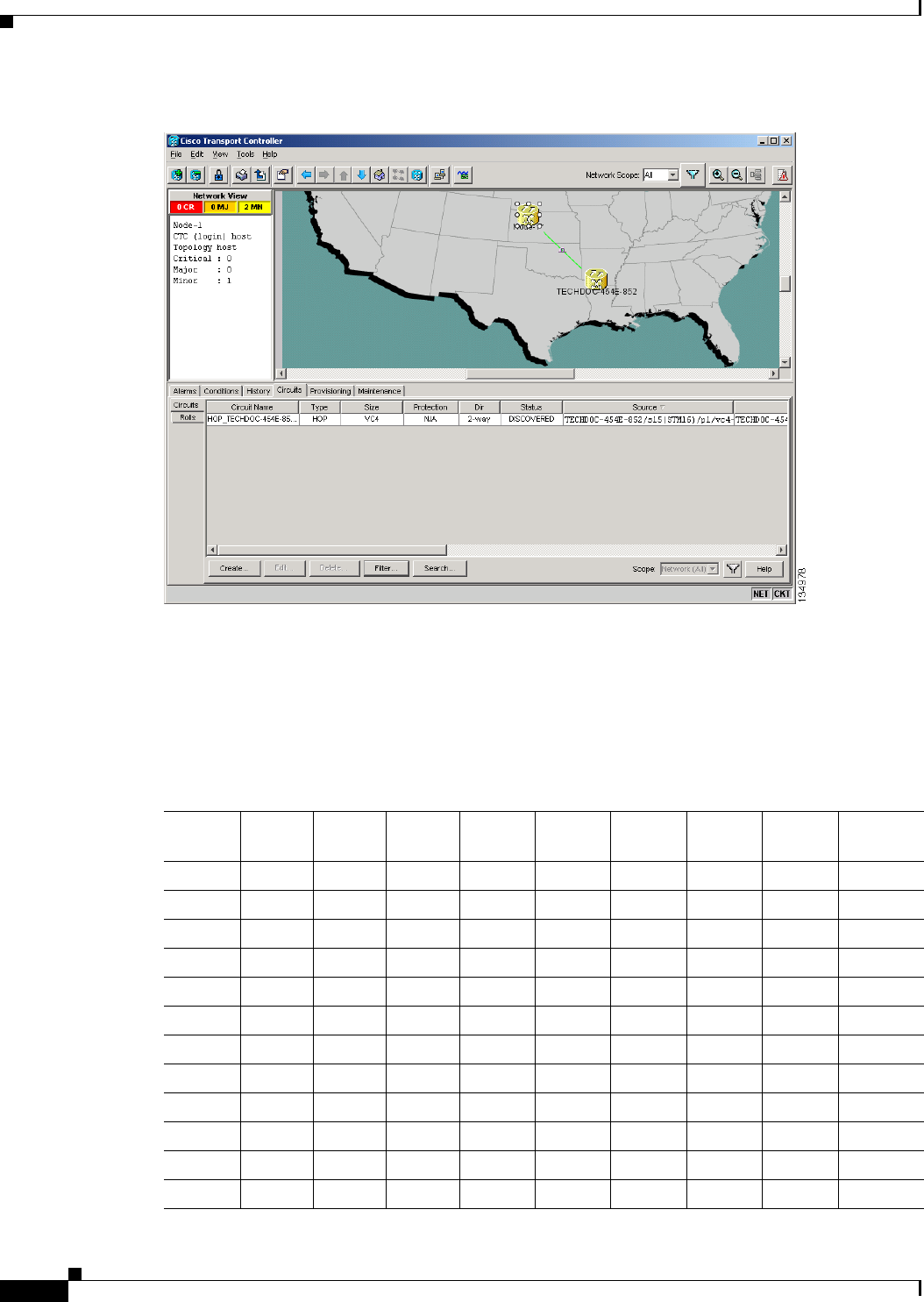This screenshot has width=924, height=1302.
Task: Go forward with the right arrow icon
Action: coord(324,175)
